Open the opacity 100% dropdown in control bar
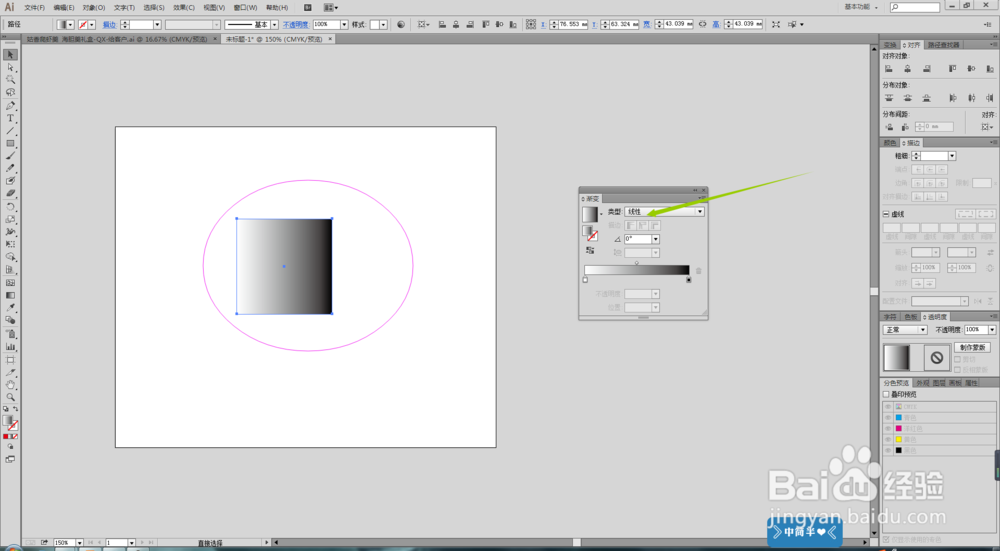This screenshot has height=551, width=1000. tap(344, 24)
